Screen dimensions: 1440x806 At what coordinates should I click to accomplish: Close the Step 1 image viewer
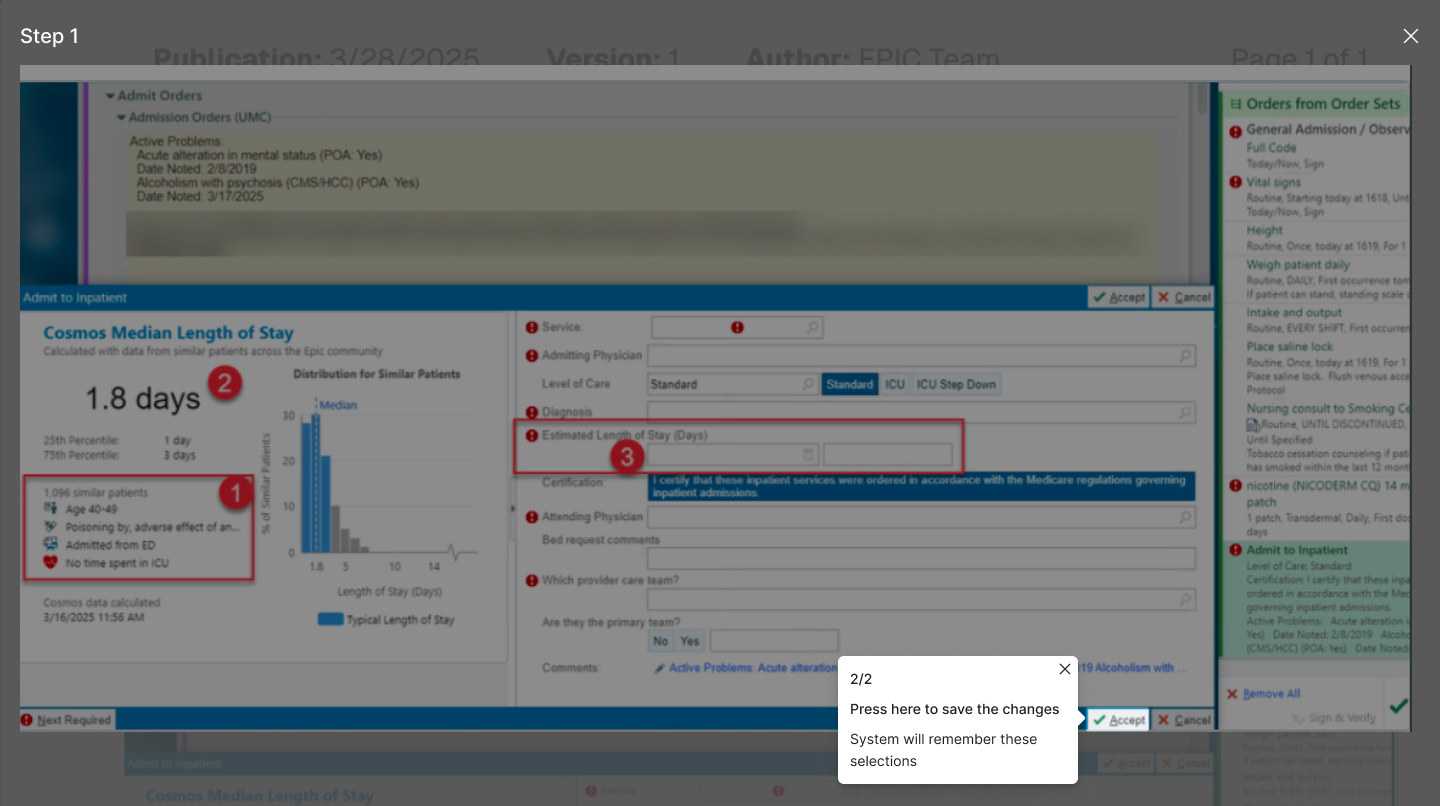(1411, 36)
